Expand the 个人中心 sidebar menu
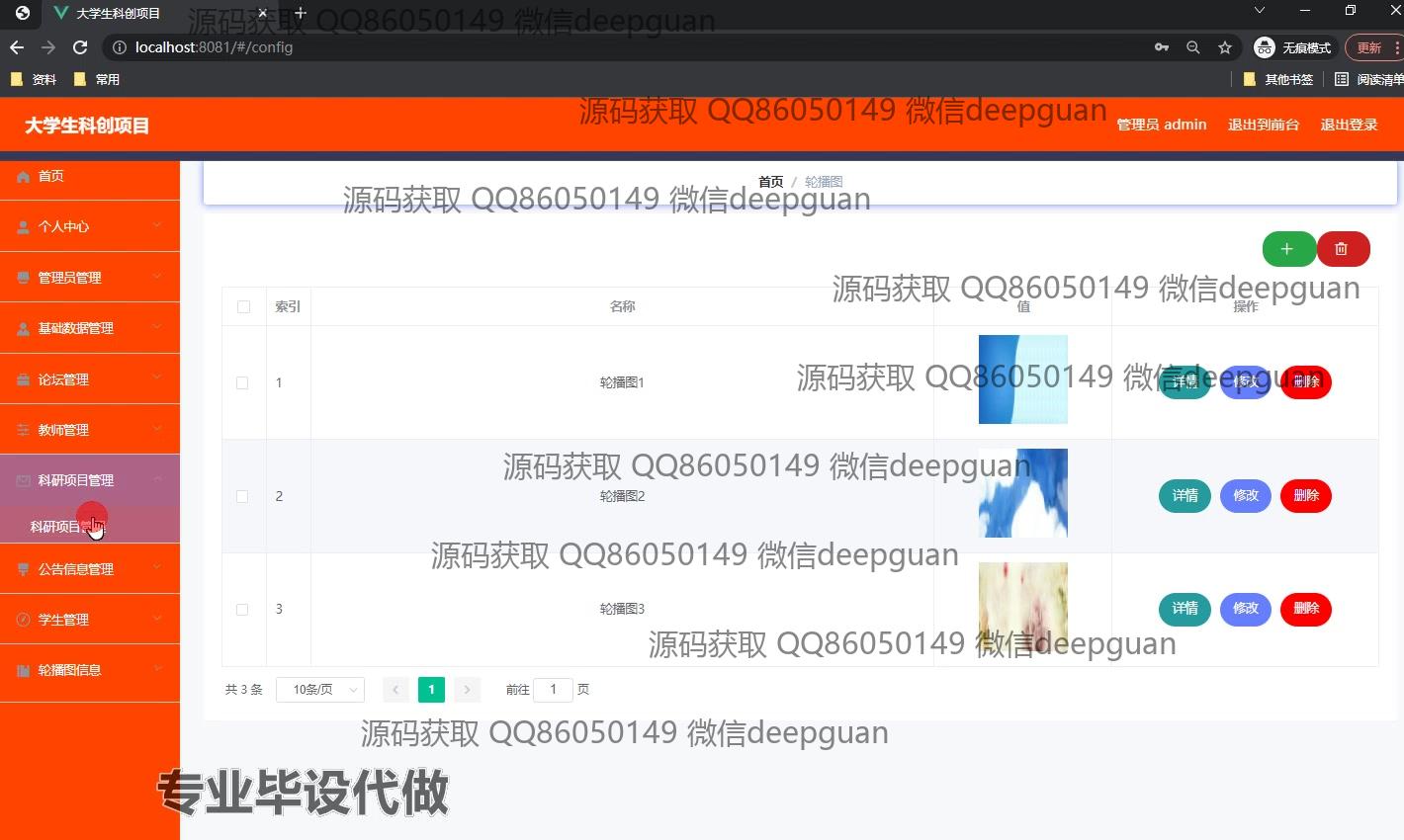 point(89,226)
